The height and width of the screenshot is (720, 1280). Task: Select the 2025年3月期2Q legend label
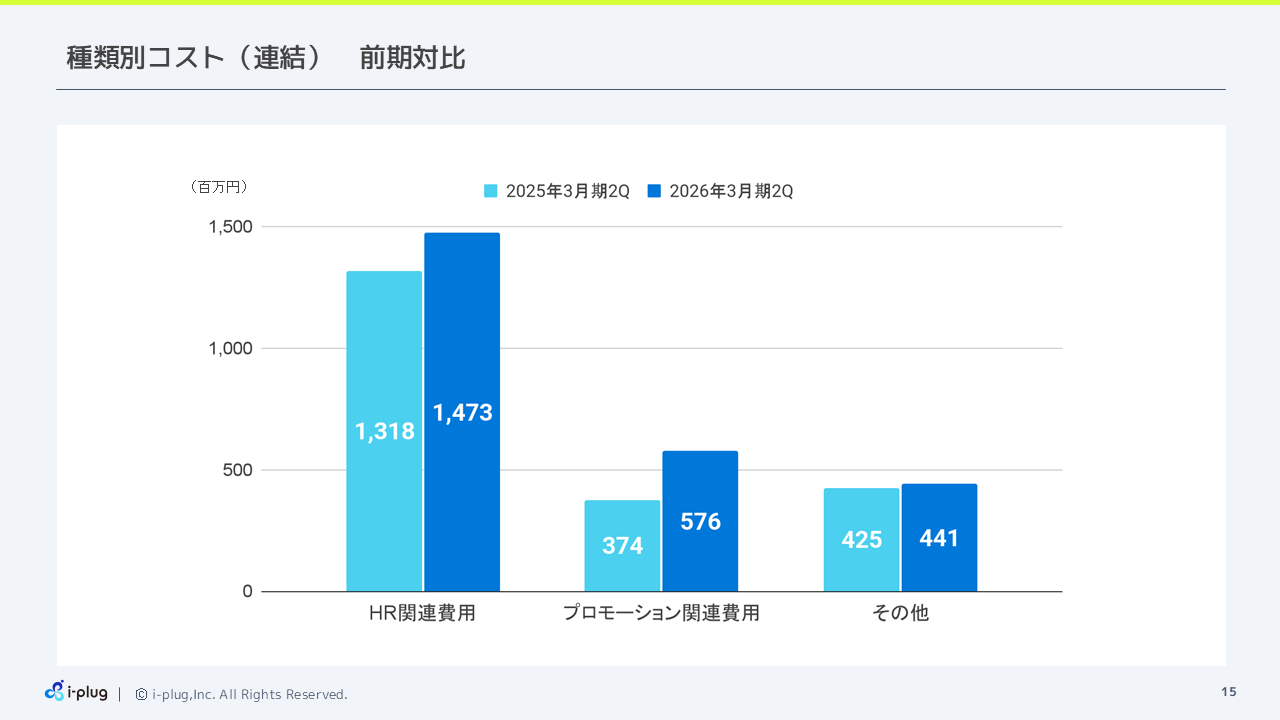pos(567,191)
